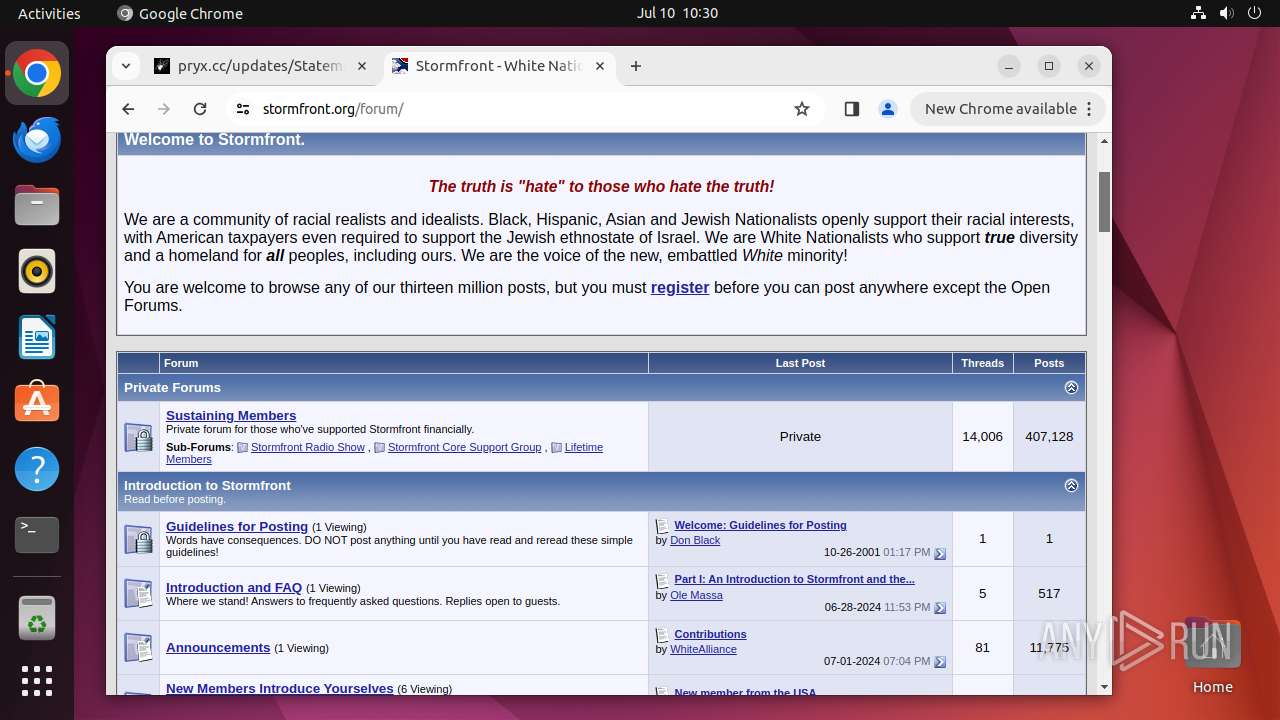Screen dimensions: 1280x720
Task: Click forum status icon beside Guidelines for Posting
Action: point(138,539)
